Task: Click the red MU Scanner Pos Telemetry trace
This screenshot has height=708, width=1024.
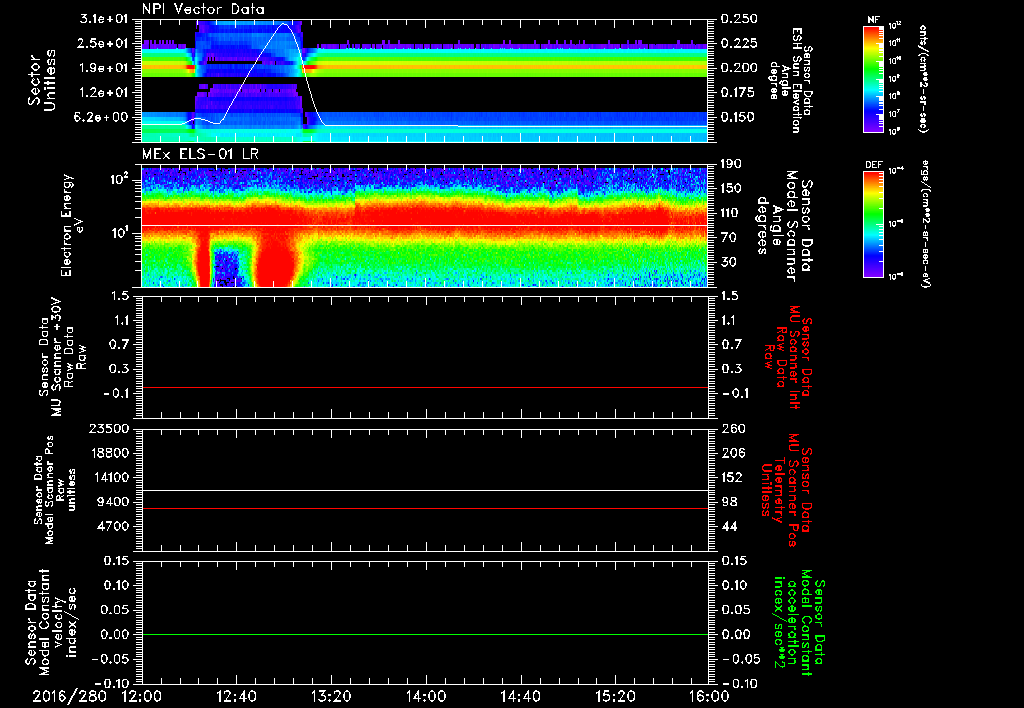Action: tap(425, 508)
